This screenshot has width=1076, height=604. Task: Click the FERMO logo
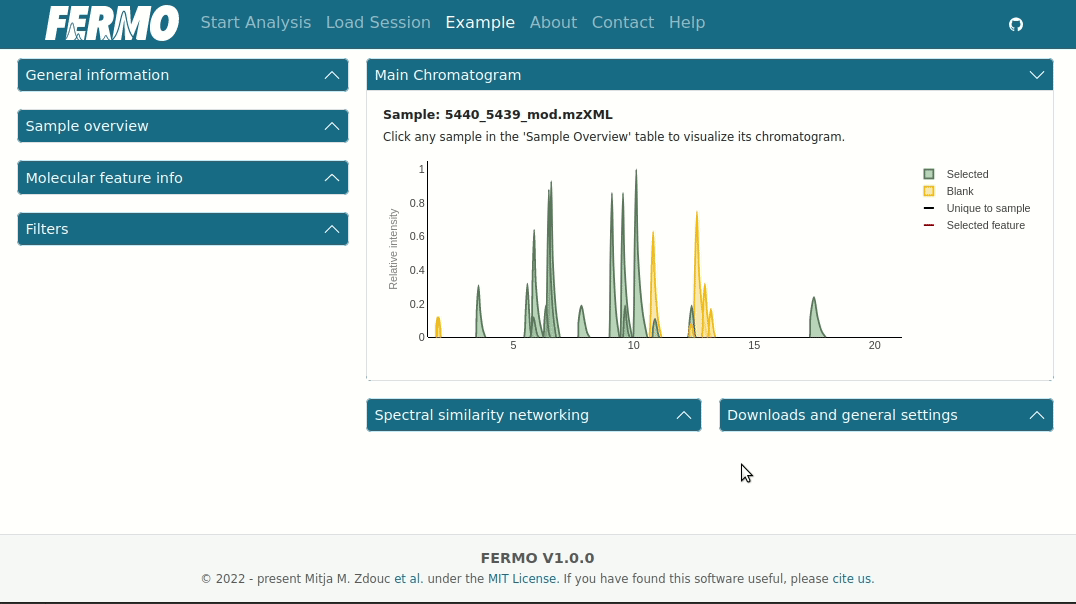(x=112, y=23)
